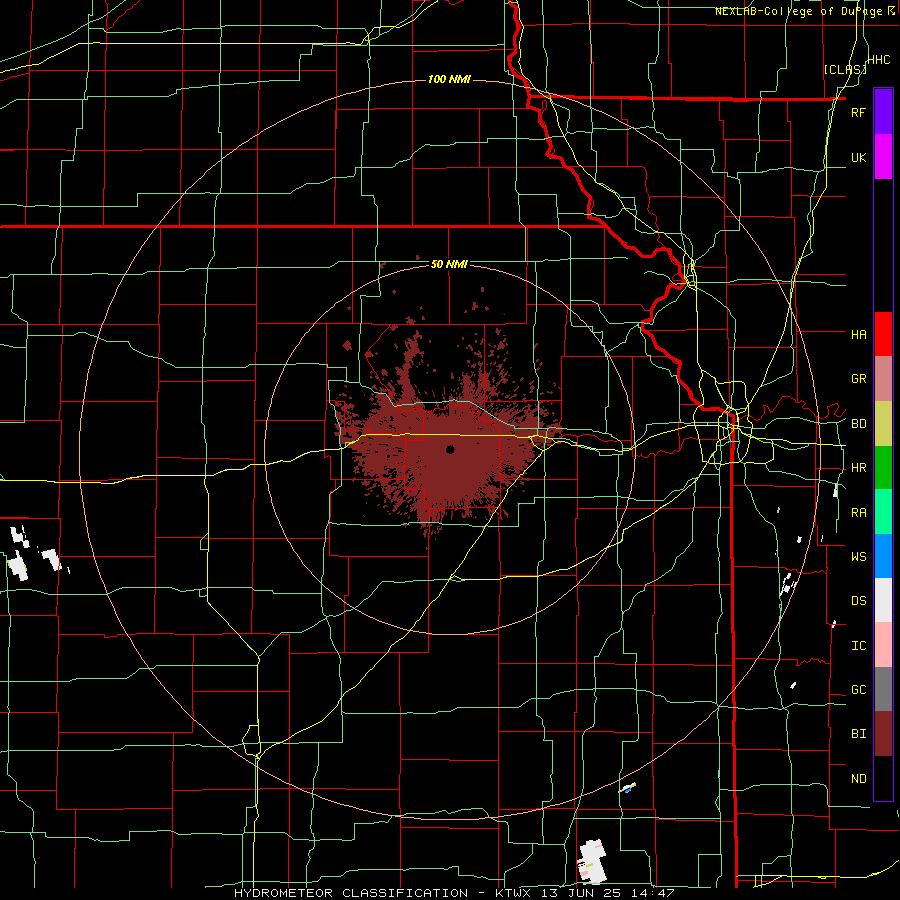Click the 100 NMI range ring label
The height and width of the screenshot is (900, 900).
449,79
